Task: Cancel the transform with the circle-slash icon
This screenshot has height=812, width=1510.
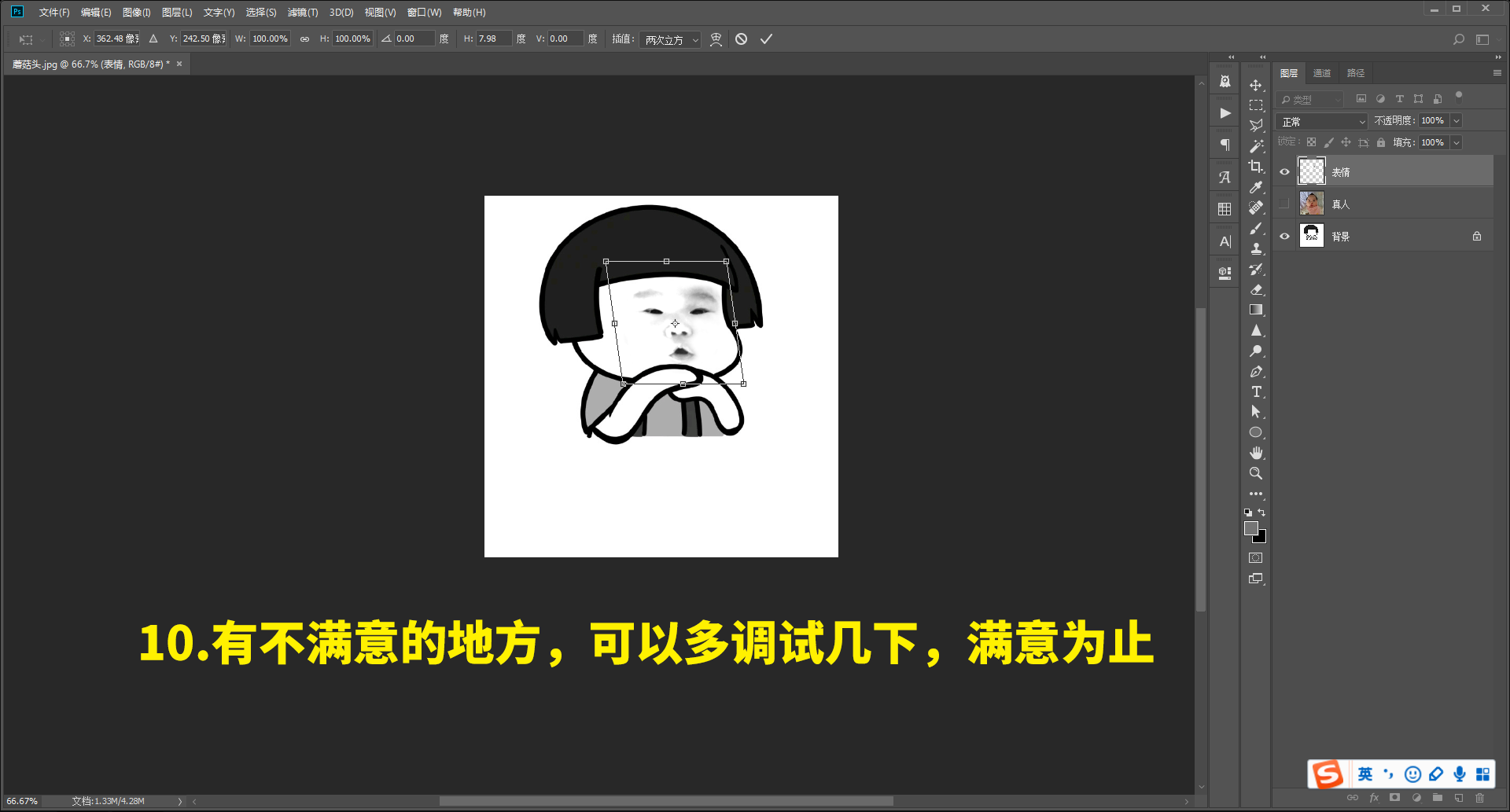Action: (741, 39)
